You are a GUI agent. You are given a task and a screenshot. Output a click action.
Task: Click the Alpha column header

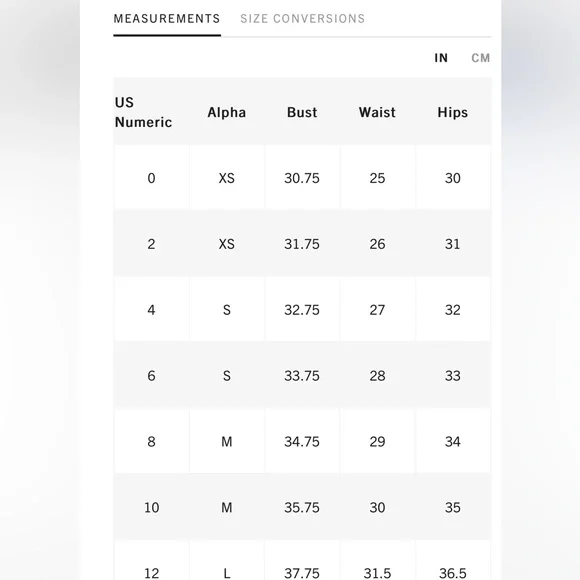226,112
